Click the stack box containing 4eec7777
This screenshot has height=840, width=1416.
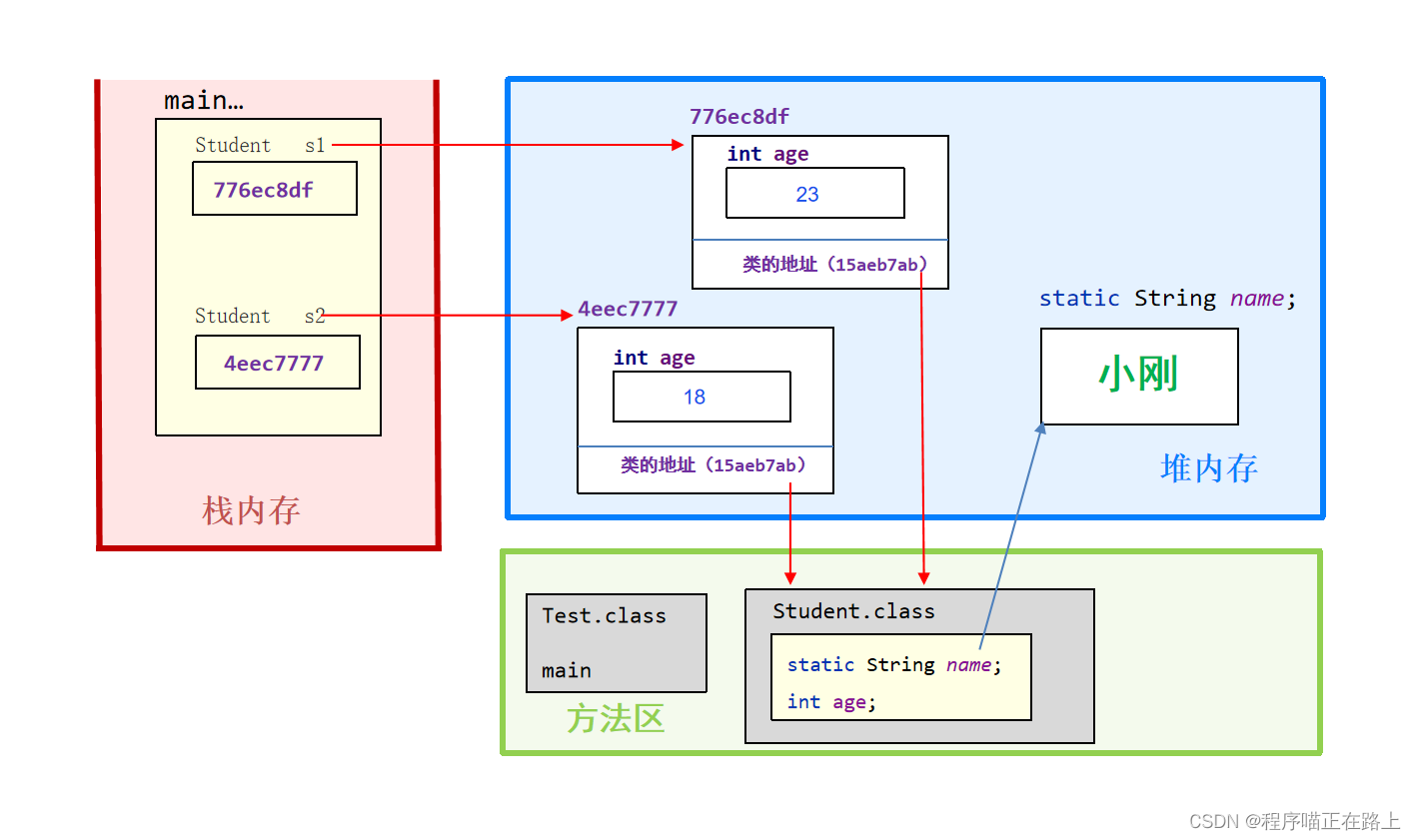click(x=278, y=362)
